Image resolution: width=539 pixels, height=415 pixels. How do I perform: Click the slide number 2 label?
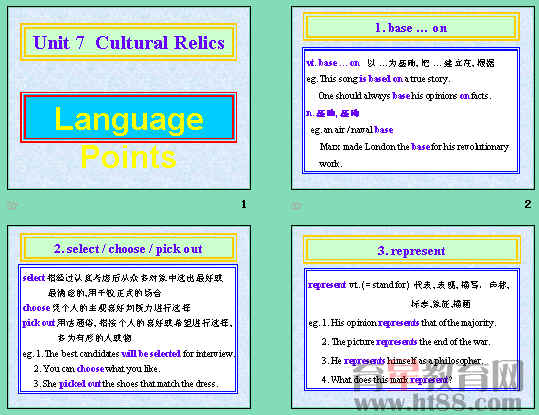coord(528,204)
